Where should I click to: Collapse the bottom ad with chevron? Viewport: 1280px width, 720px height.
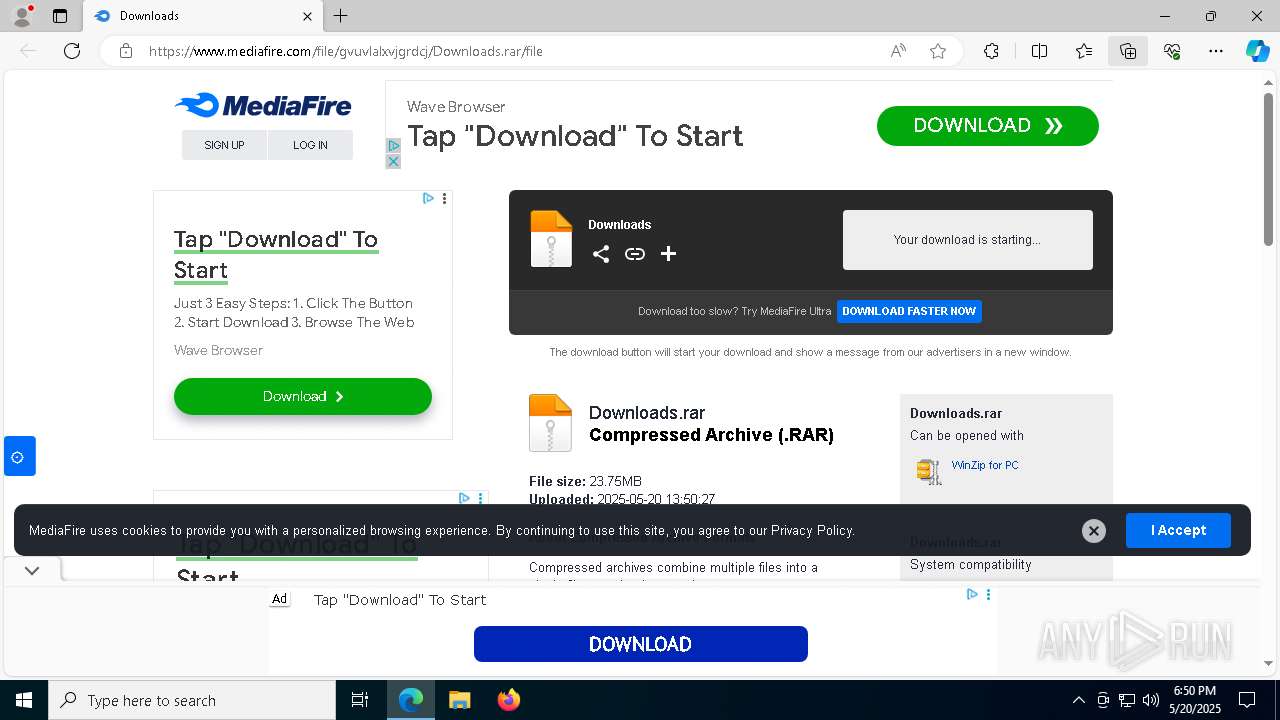(32, 571)
